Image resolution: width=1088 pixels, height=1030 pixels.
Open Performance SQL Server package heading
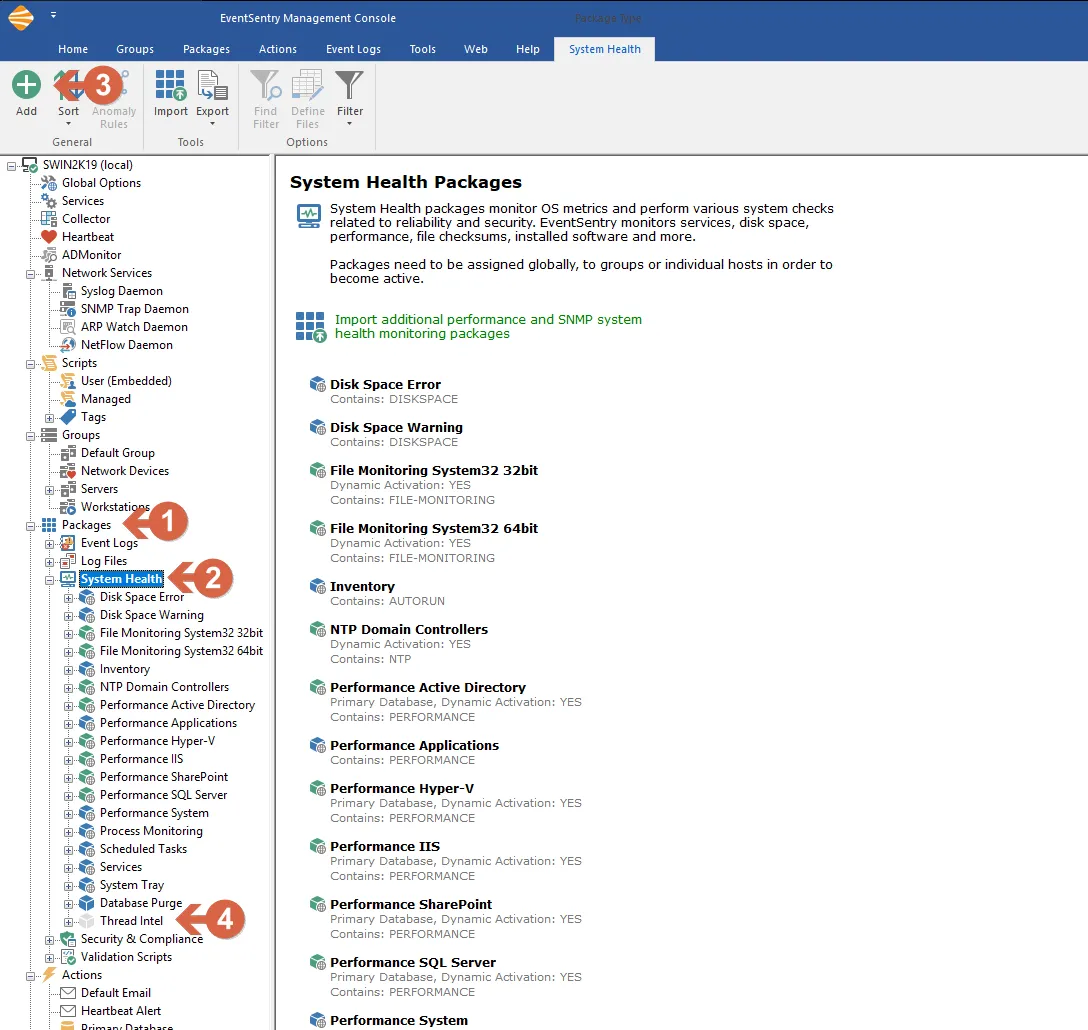413,963
